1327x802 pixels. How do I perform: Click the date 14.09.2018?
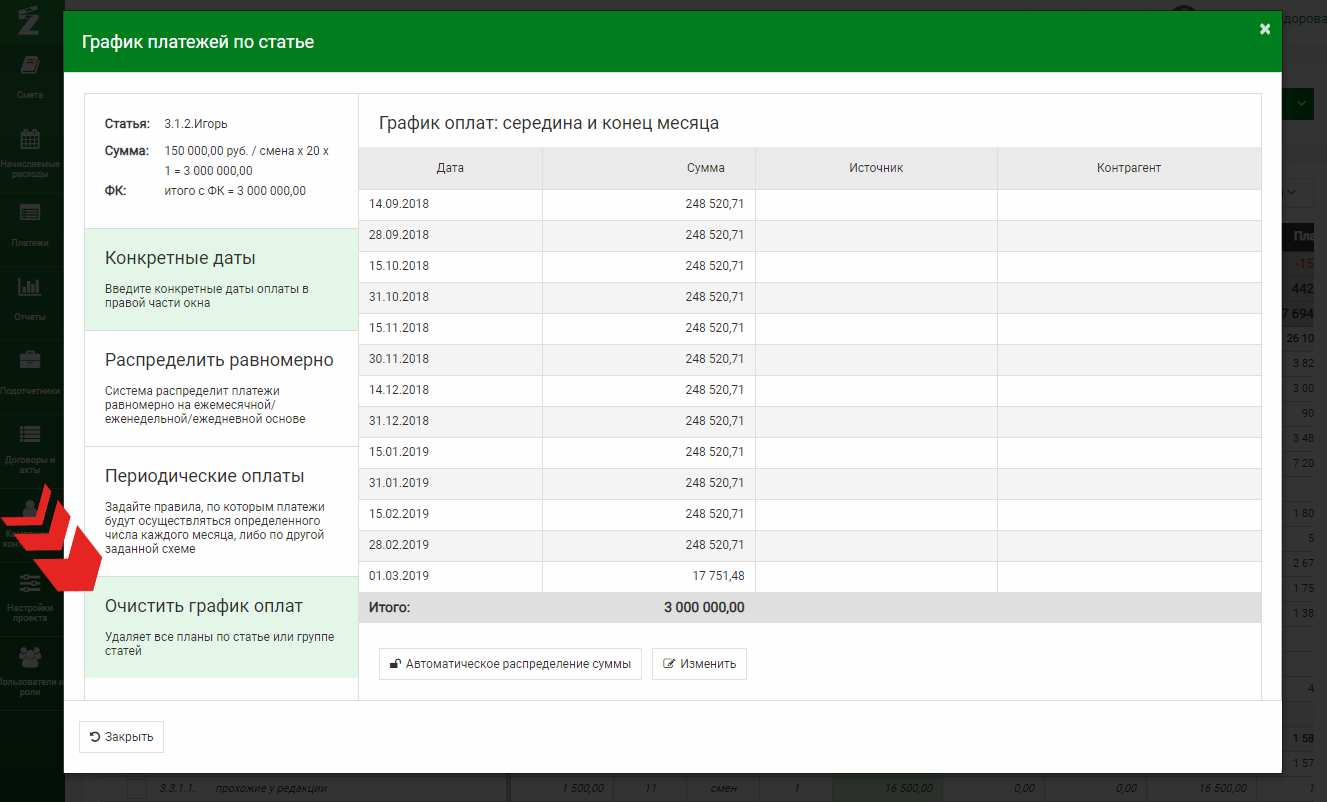tap(399, 204)
